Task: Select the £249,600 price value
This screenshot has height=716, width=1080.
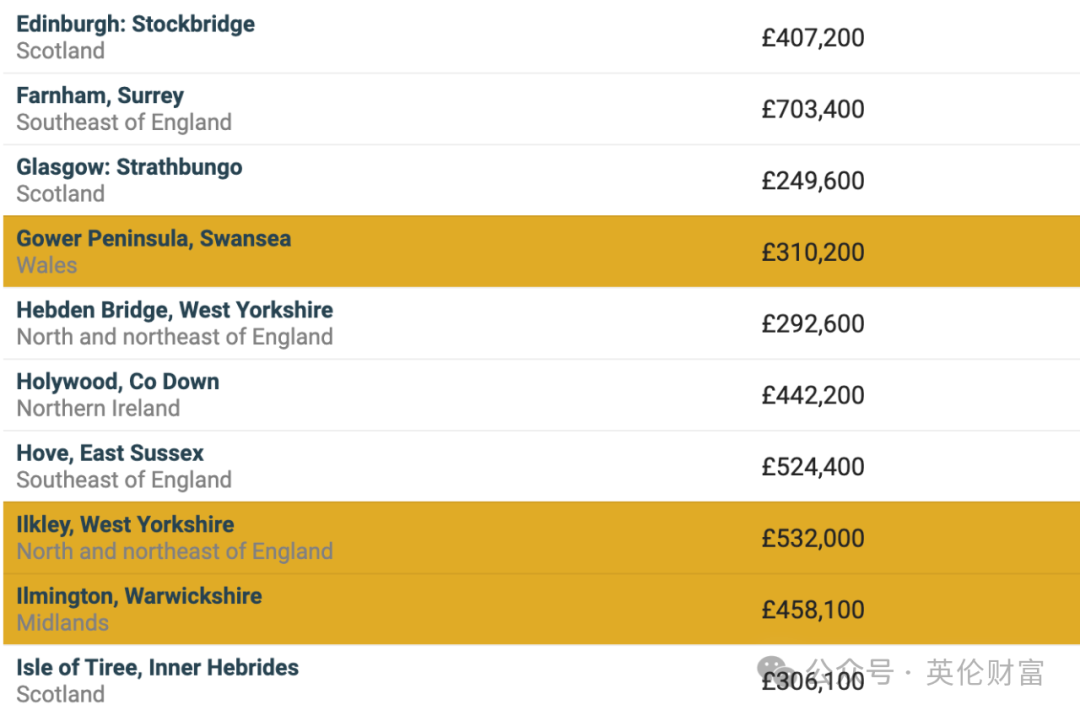Action: tap(813, 181)
